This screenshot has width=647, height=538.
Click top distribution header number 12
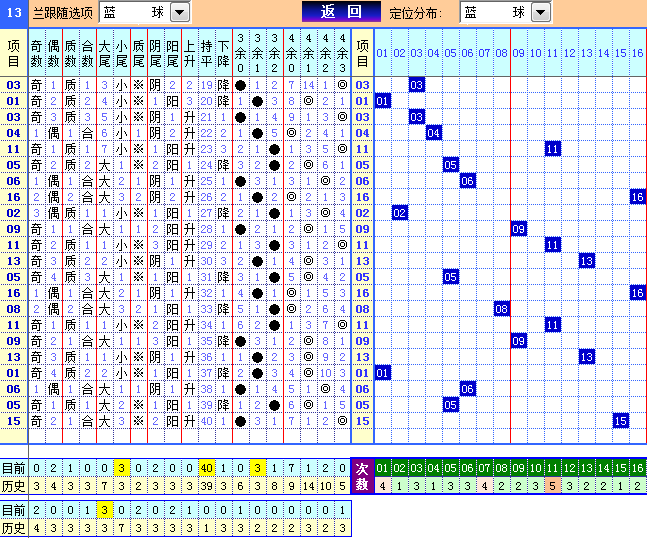[569, 53]
